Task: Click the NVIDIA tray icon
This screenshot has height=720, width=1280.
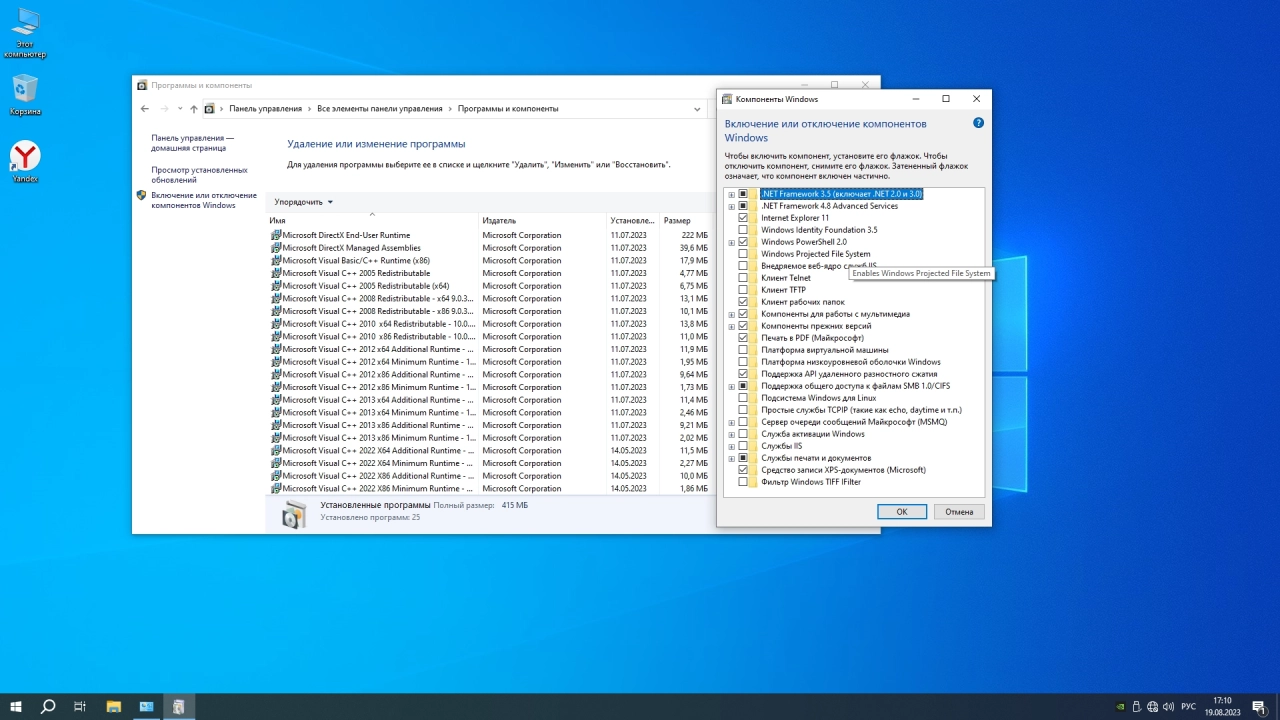Action: pyautogui.click(x=1121, y=707)
